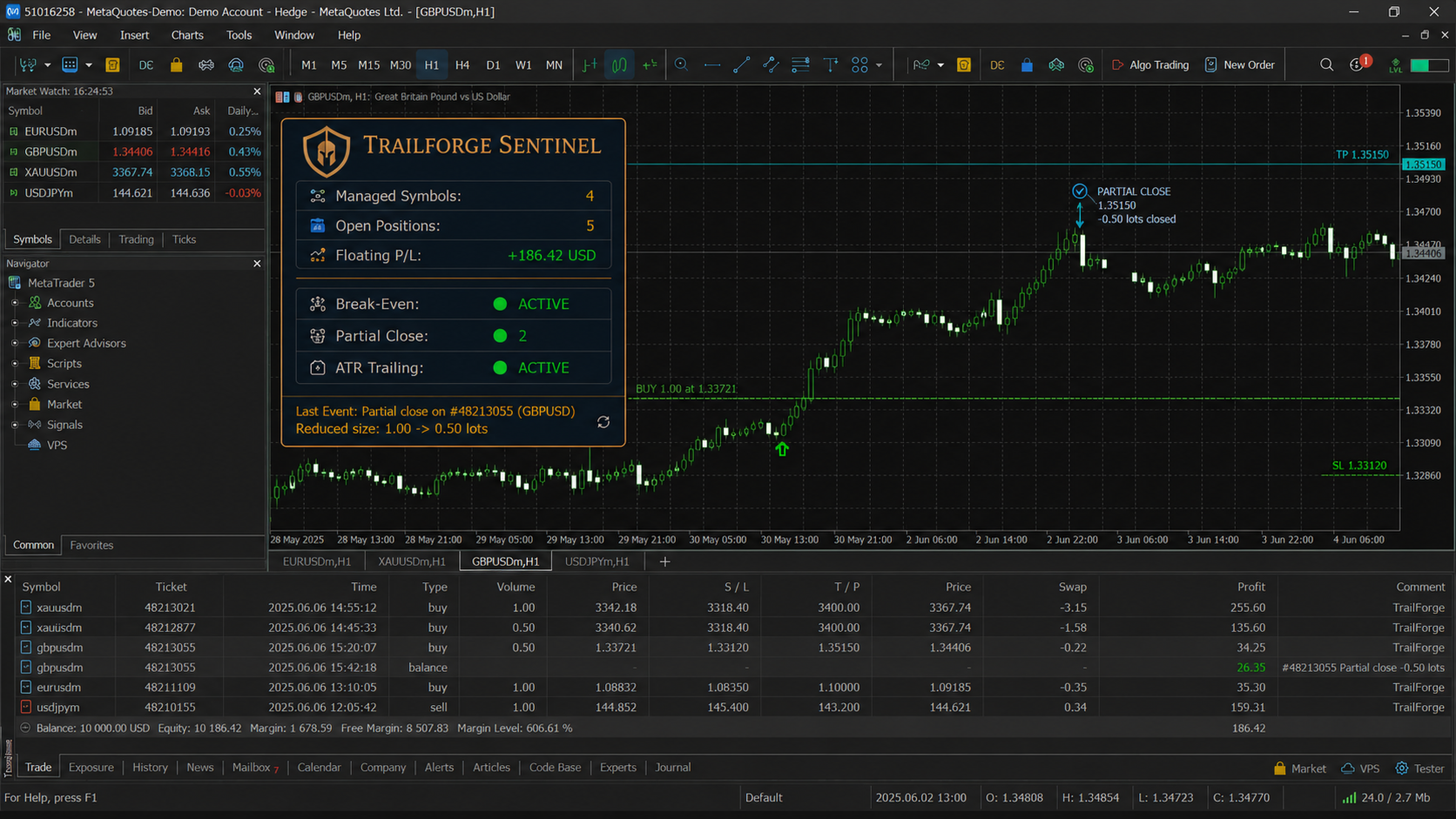Click the Volume column header
This screenshot has height=819, width=1456.
516,587
